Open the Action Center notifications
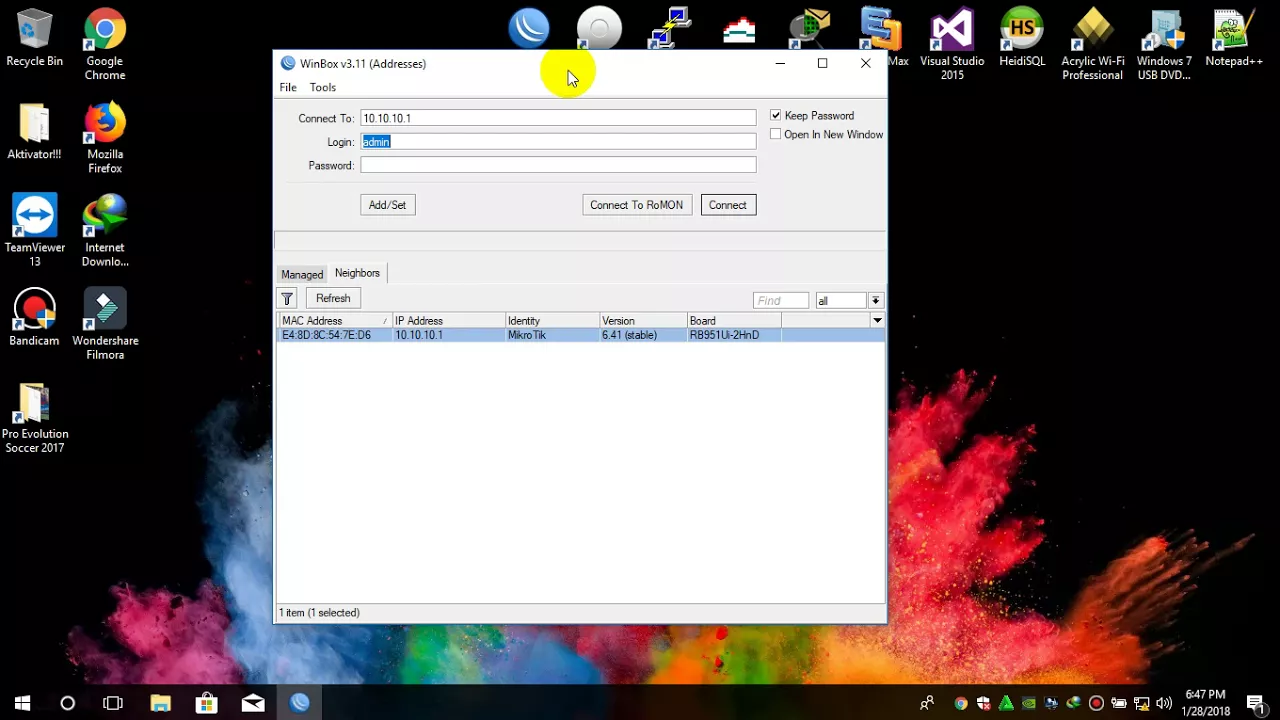The image size is (1280, 720). point(1256,703)
